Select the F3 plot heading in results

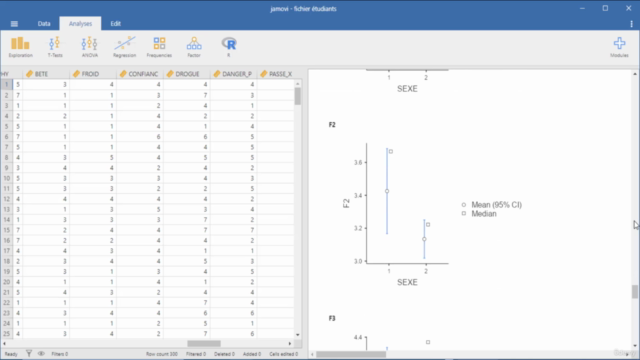click(x=332, y=318)
